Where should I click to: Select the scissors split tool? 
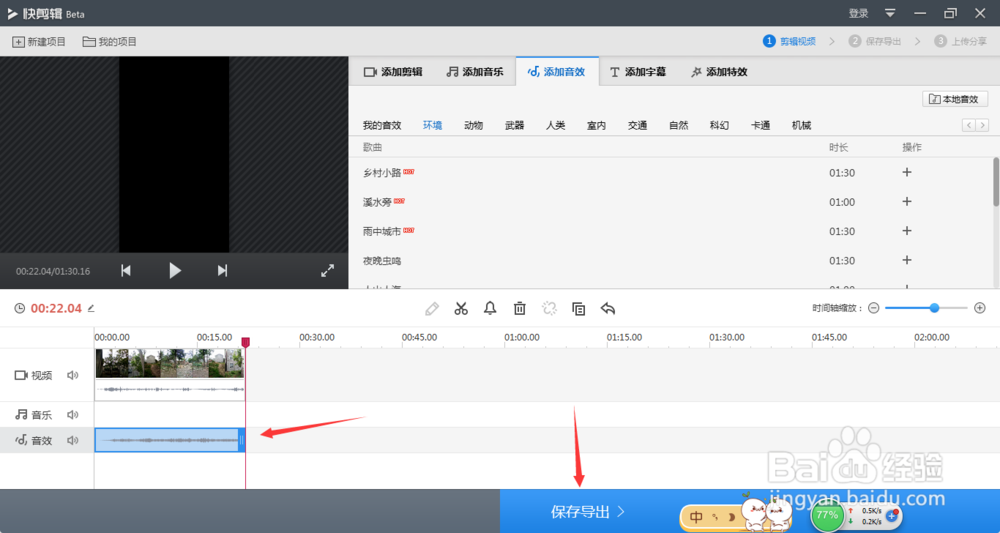click(461, 309)
